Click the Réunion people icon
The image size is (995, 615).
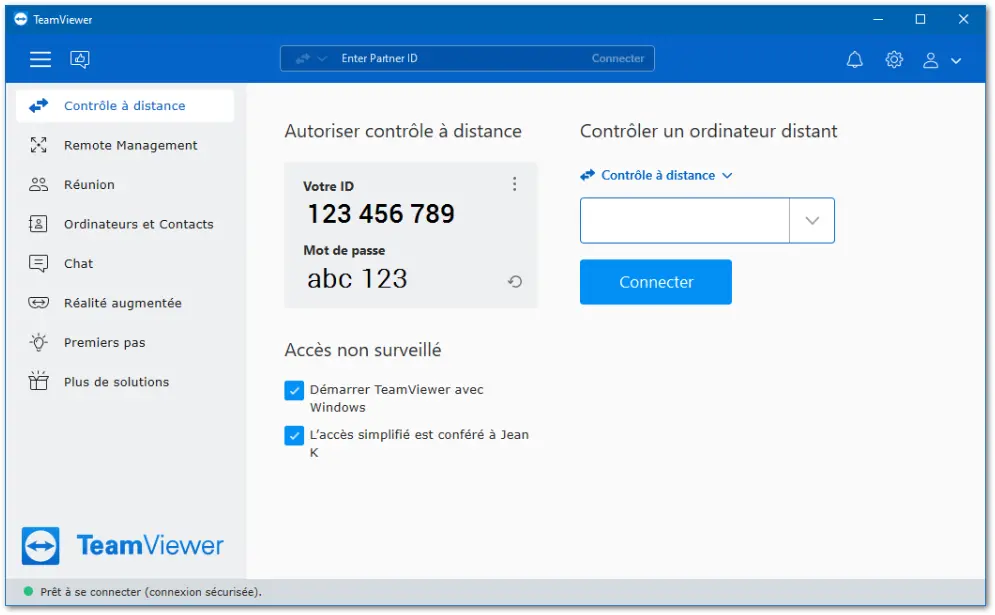[x=38, y=185]
